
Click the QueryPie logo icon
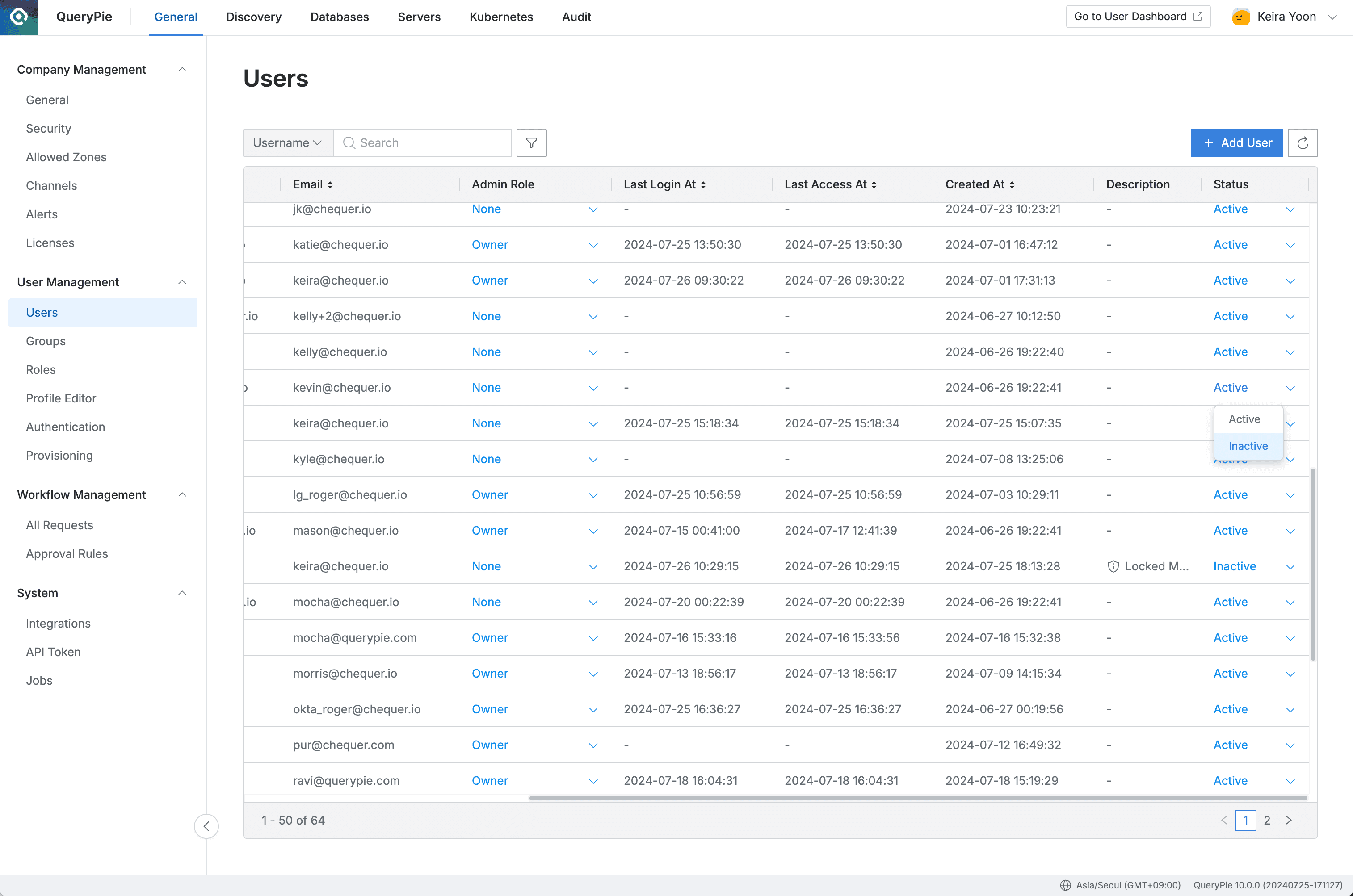[19, 17]
